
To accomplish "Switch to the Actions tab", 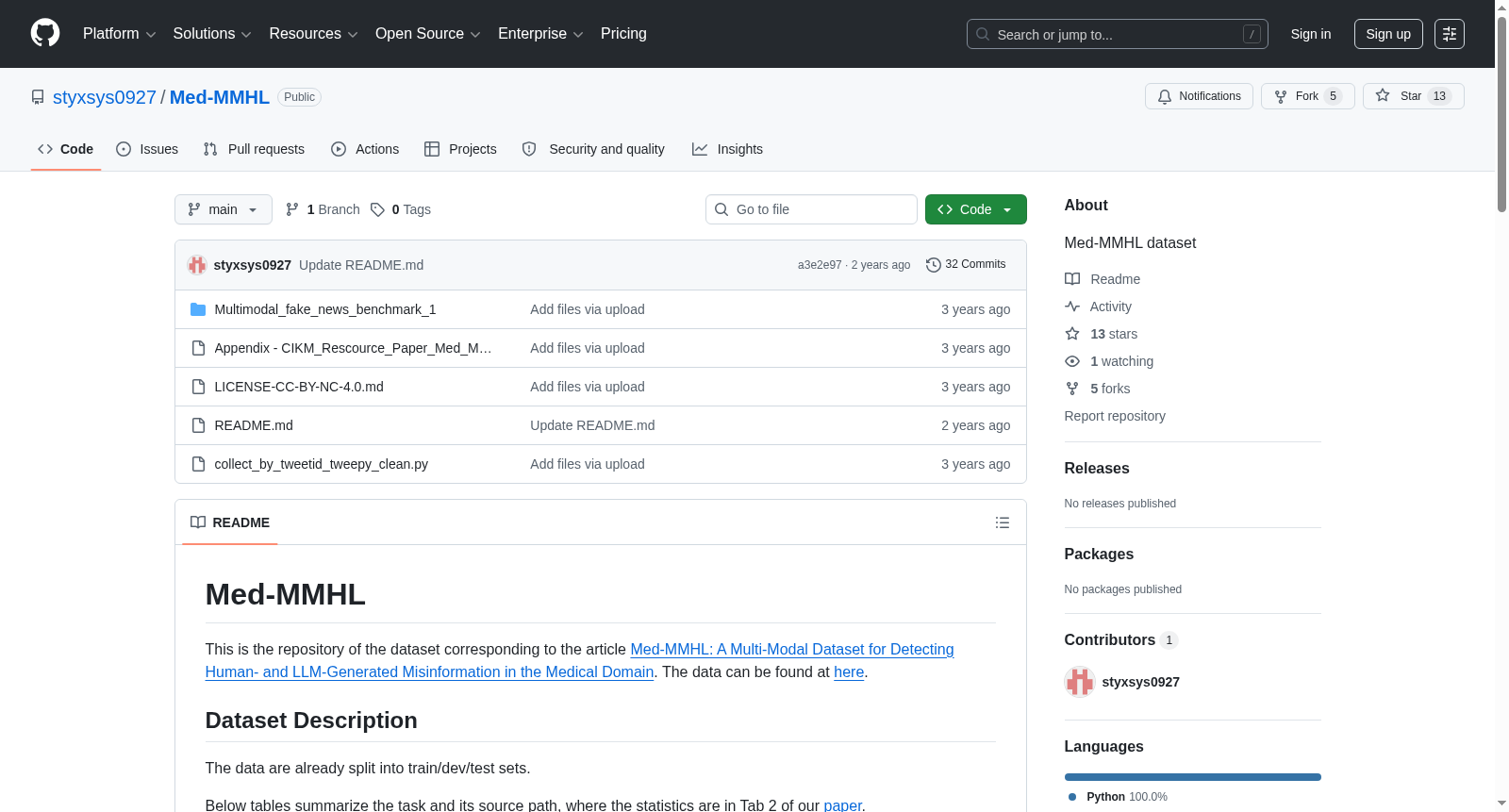I will pyautogui.click(x=365, y=149).
